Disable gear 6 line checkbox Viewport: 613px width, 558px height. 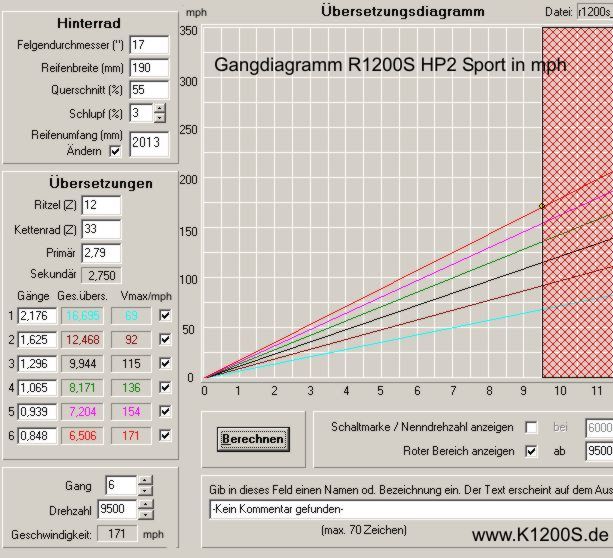[x=165, y=435]
